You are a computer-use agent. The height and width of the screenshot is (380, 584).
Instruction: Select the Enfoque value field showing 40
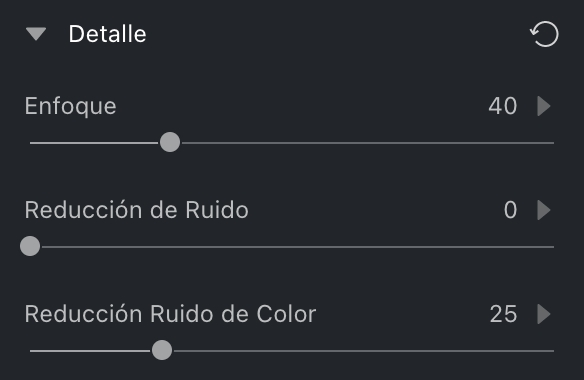(x=502, y=106)
